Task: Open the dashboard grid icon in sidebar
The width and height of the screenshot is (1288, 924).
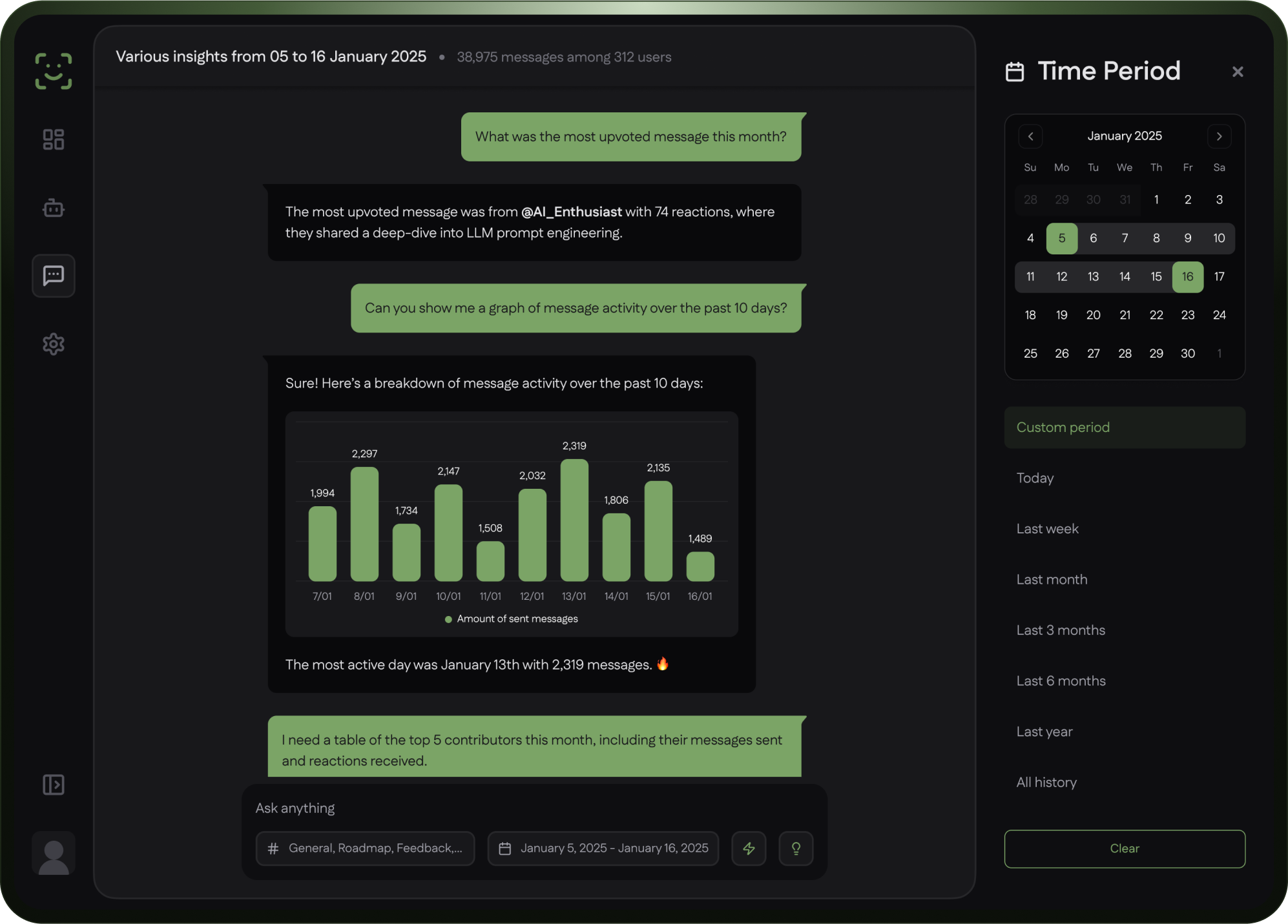Action: pyautogui.click(x=54, y=139)
